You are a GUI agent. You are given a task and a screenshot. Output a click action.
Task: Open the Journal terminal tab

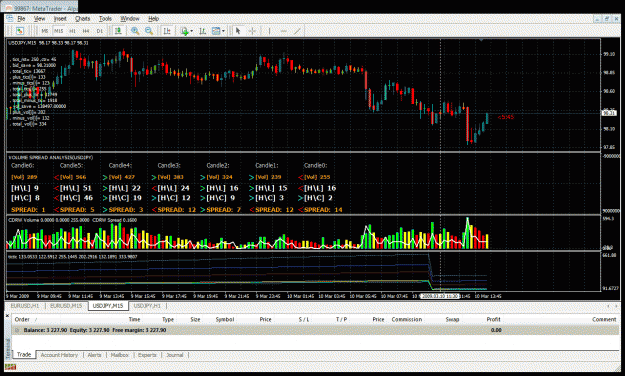tap(175, 355)
